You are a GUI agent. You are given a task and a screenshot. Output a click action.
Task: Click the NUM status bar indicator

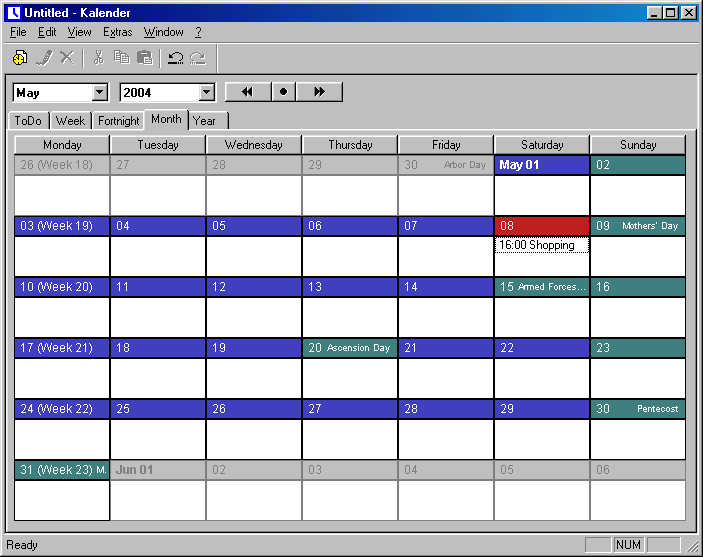pyautogui.click(x=629, y=544)
